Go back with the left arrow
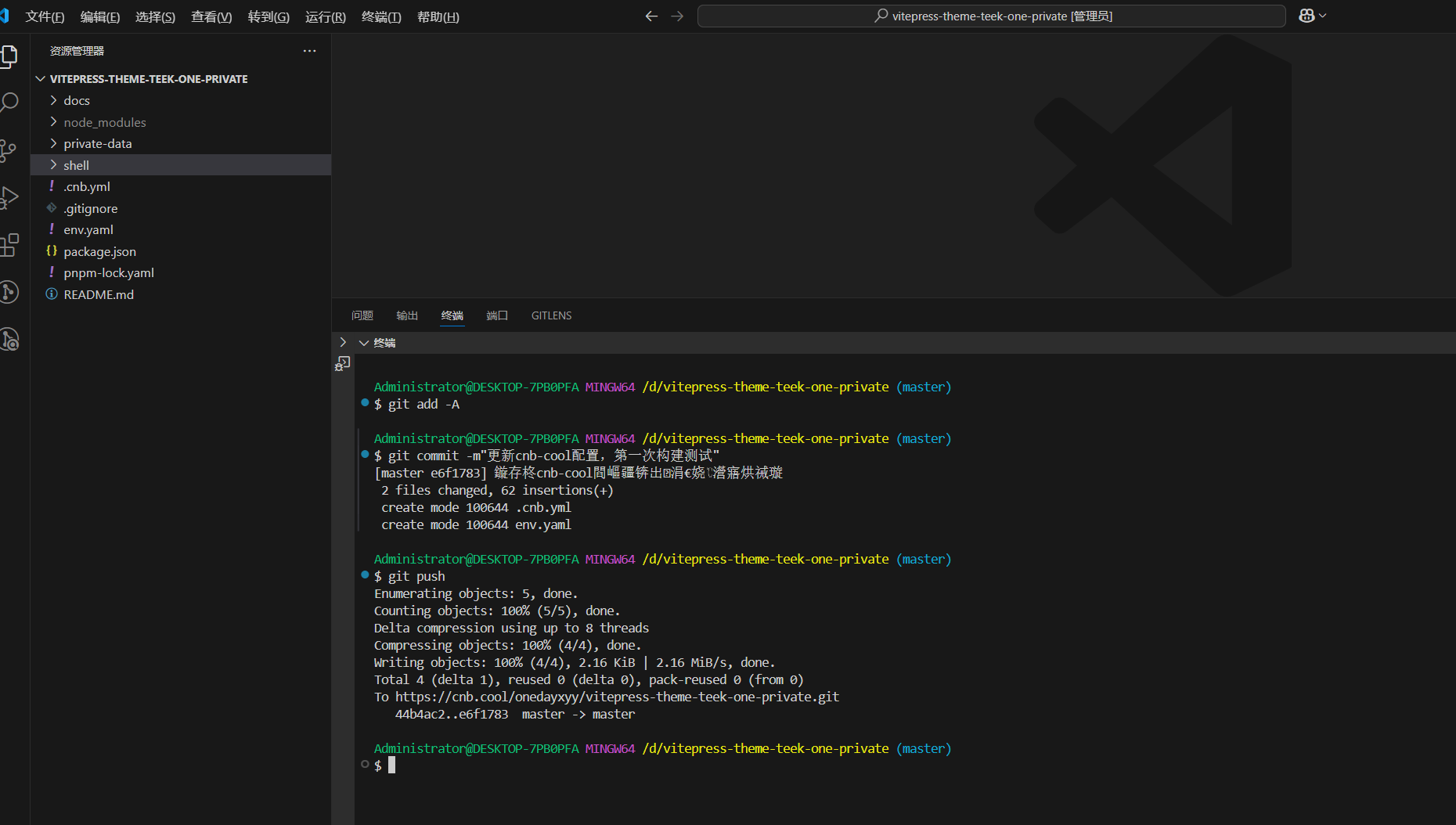The height and width of the screenshot is (825, 1456). click(651, 16)
